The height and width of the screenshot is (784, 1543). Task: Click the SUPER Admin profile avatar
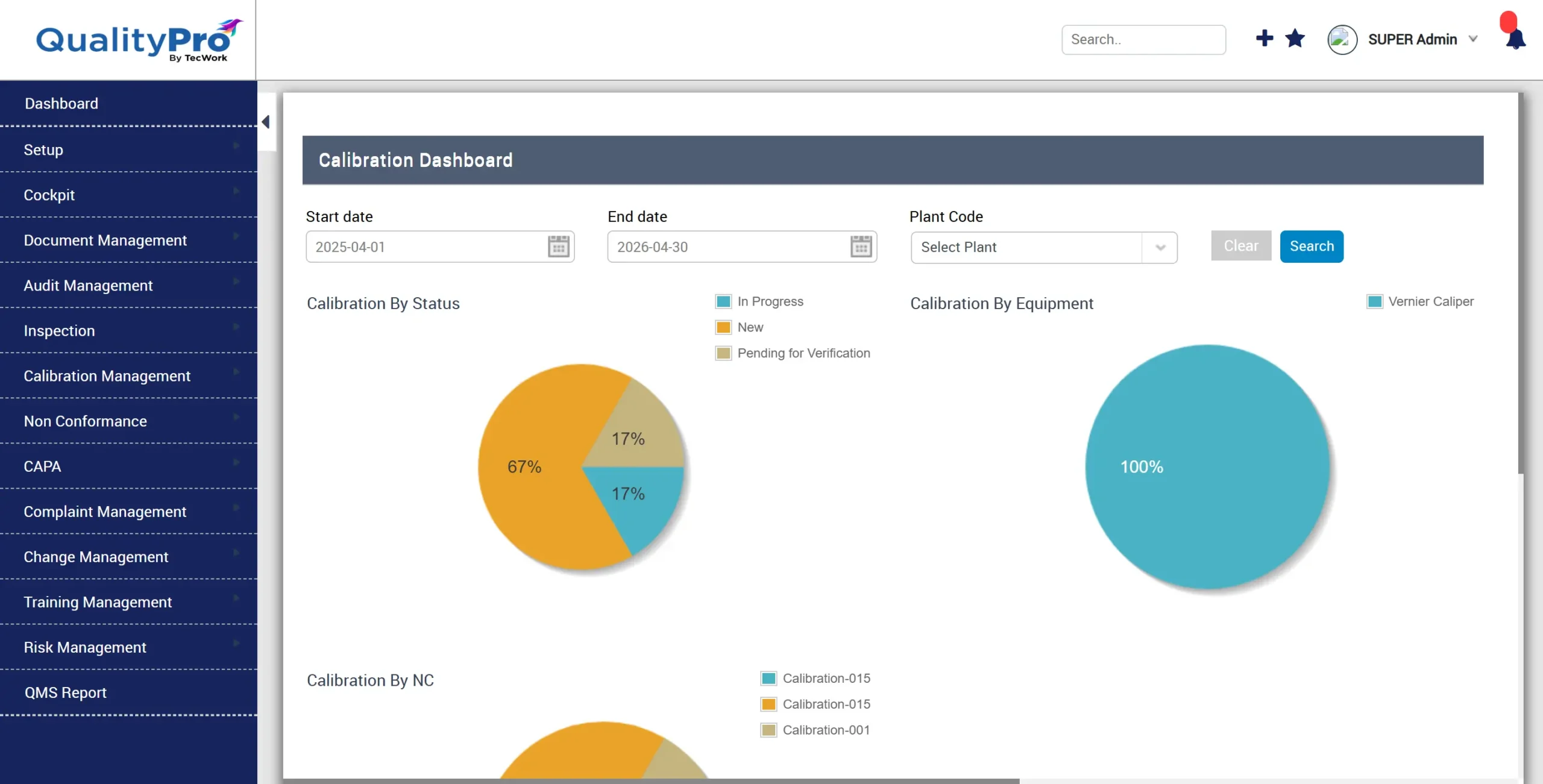click(1342, 40)
